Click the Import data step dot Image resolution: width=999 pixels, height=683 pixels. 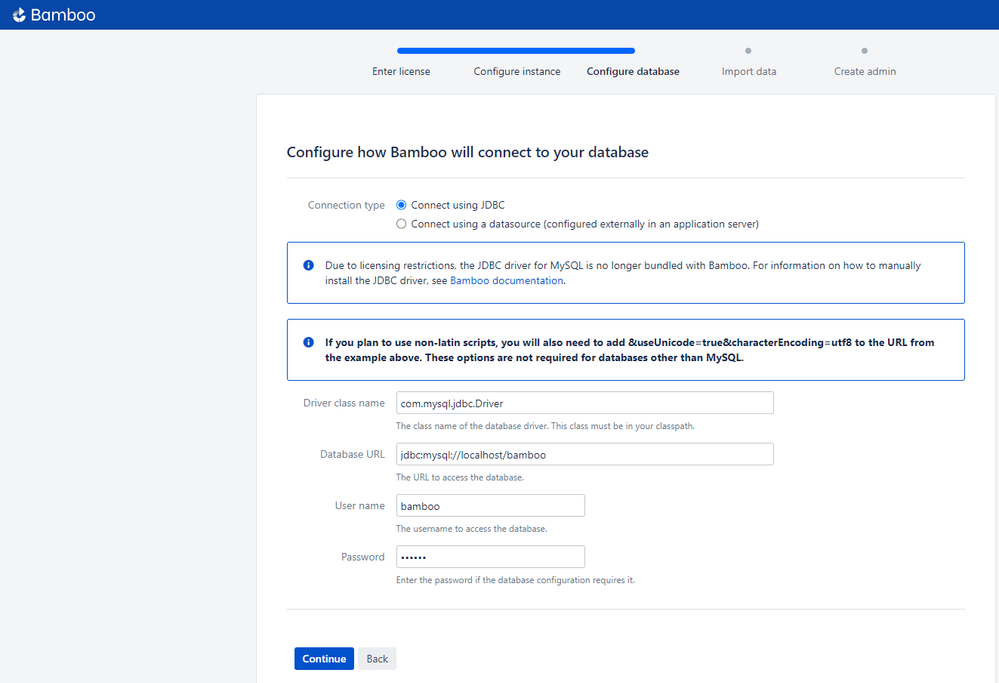[749, 51]
